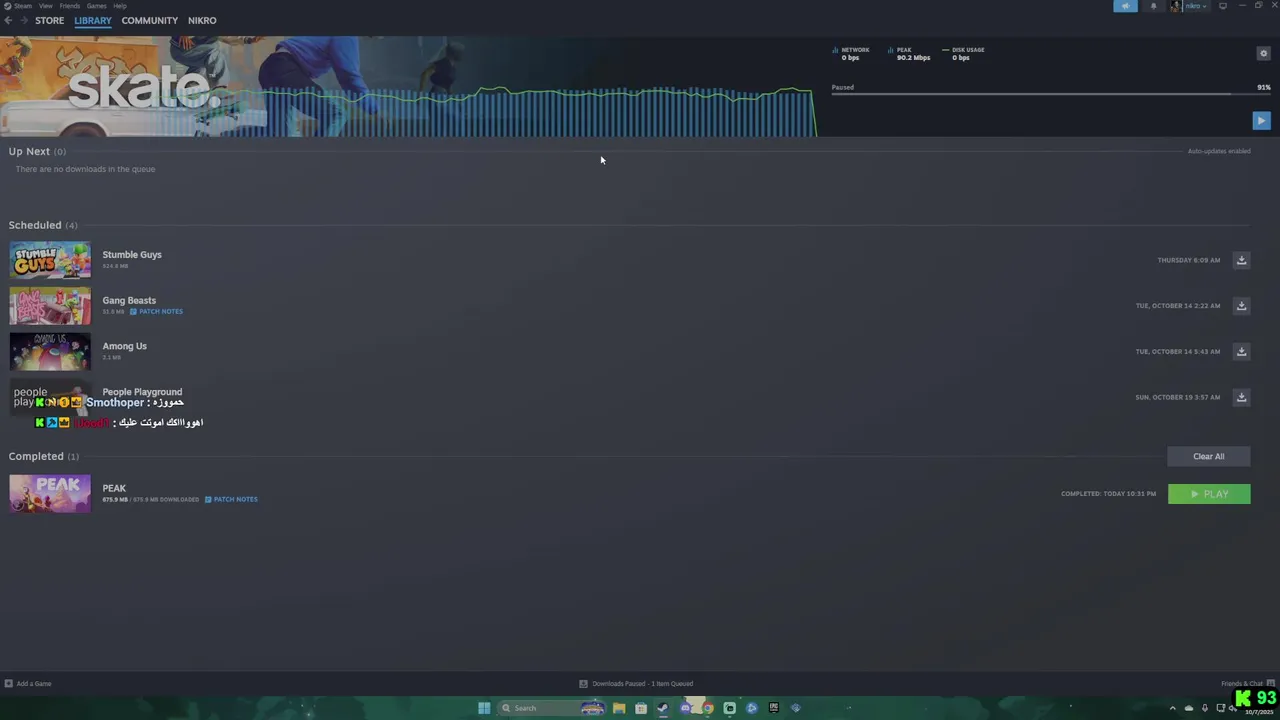Viewport: 1280px width, 720px height.
Task: Select the Among Us title
Action: tap(124, 346)
